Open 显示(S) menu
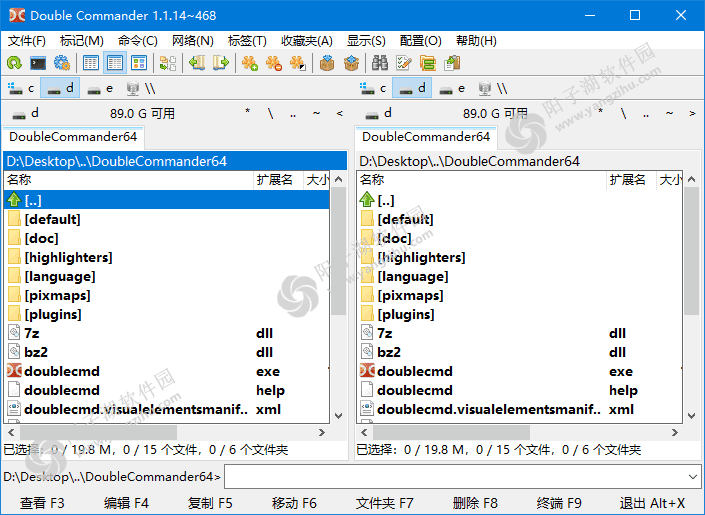705x515 pixels. [x=366, y=41]
